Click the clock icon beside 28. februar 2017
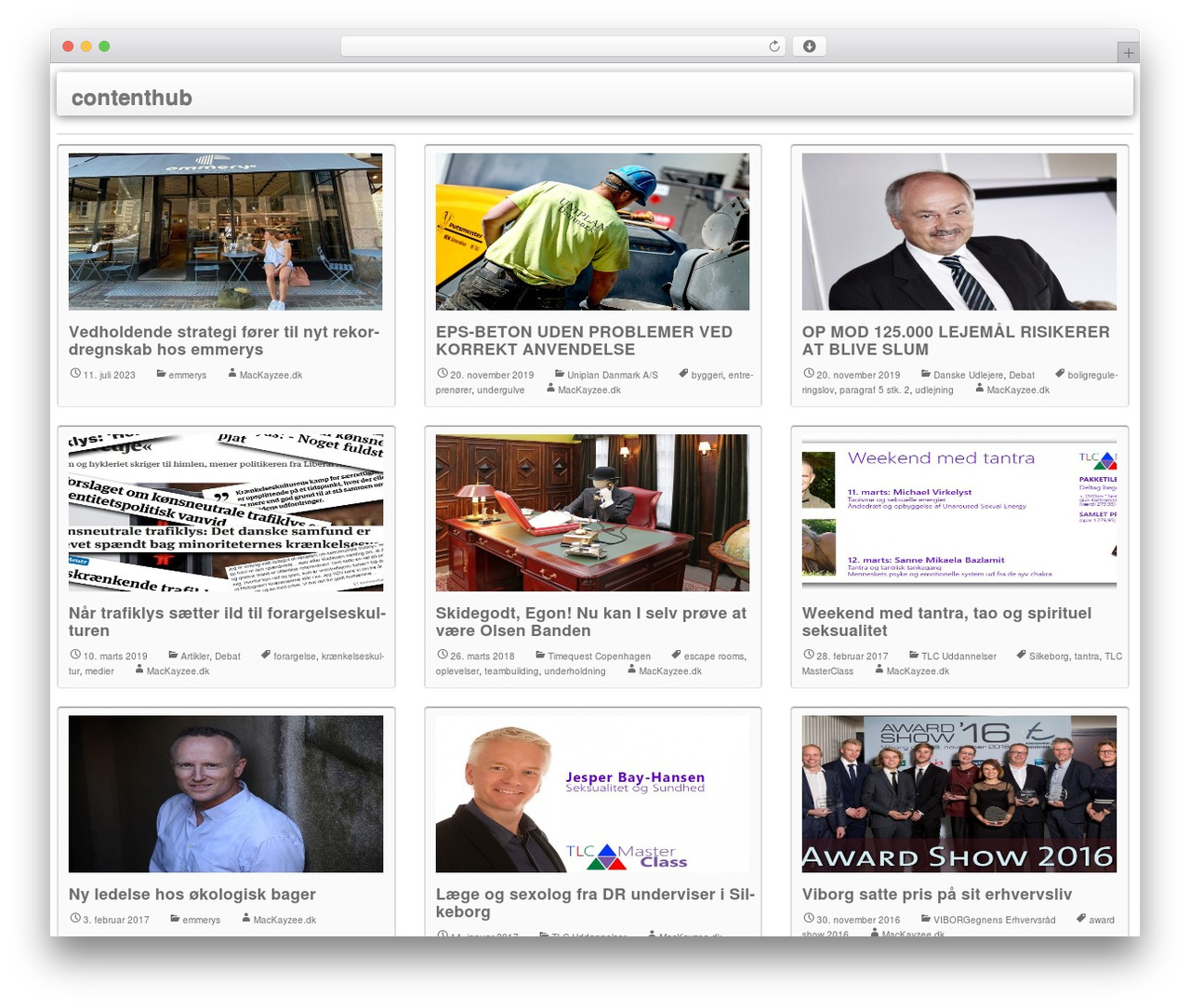Screen dimensions: 1190x1008 pos(809,655)
